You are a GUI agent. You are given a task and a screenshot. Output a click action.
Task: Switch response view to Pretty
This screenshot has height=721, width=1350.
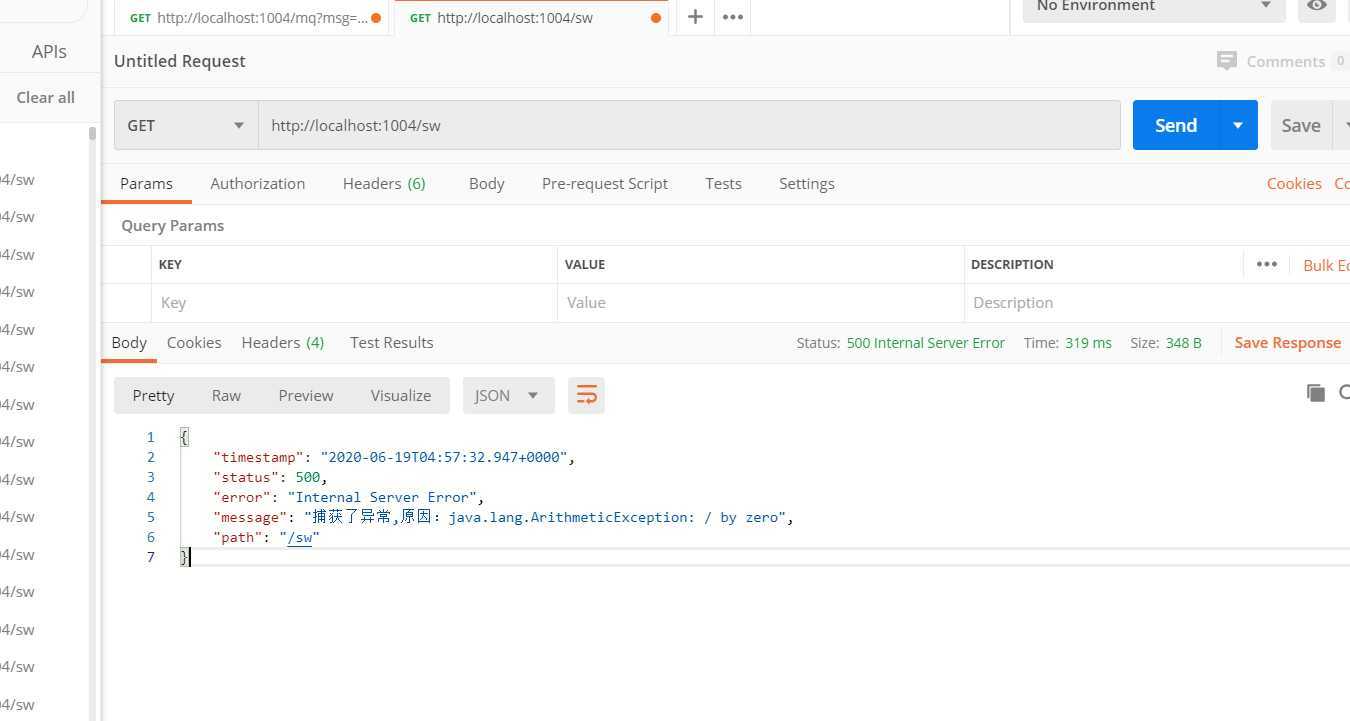(153, 395)
